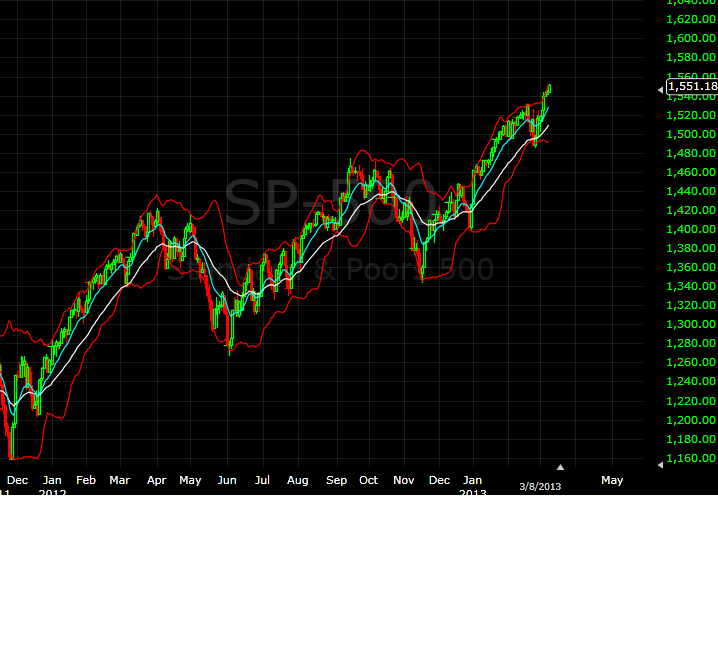Viewport: 718px width, 648px height.
Task: Click the 1,580.00 price axis label
Action: pyautogui.click(x=691, y=57)
